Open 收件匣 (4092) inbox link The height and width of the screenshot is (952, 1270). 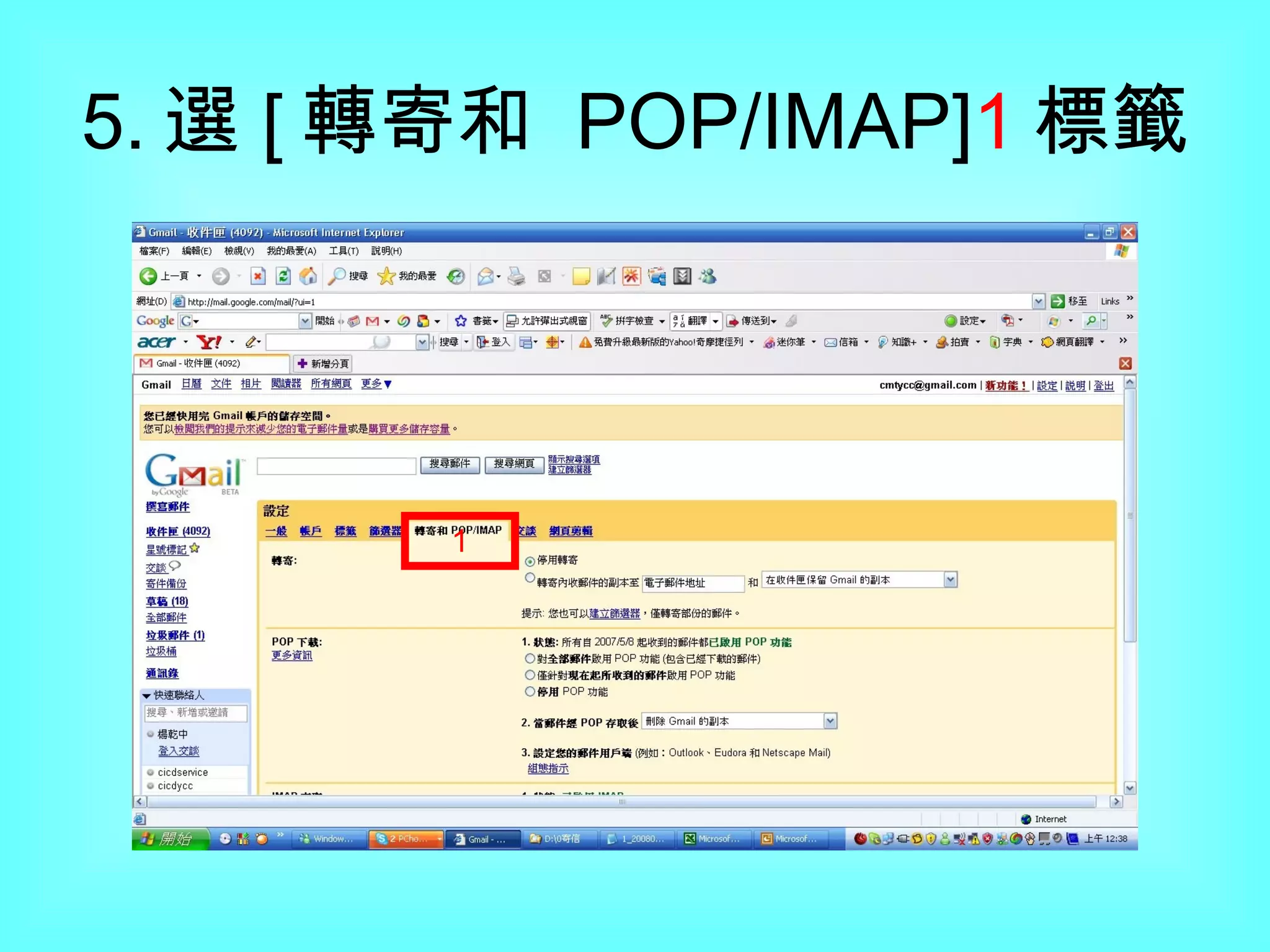point(178,532)
